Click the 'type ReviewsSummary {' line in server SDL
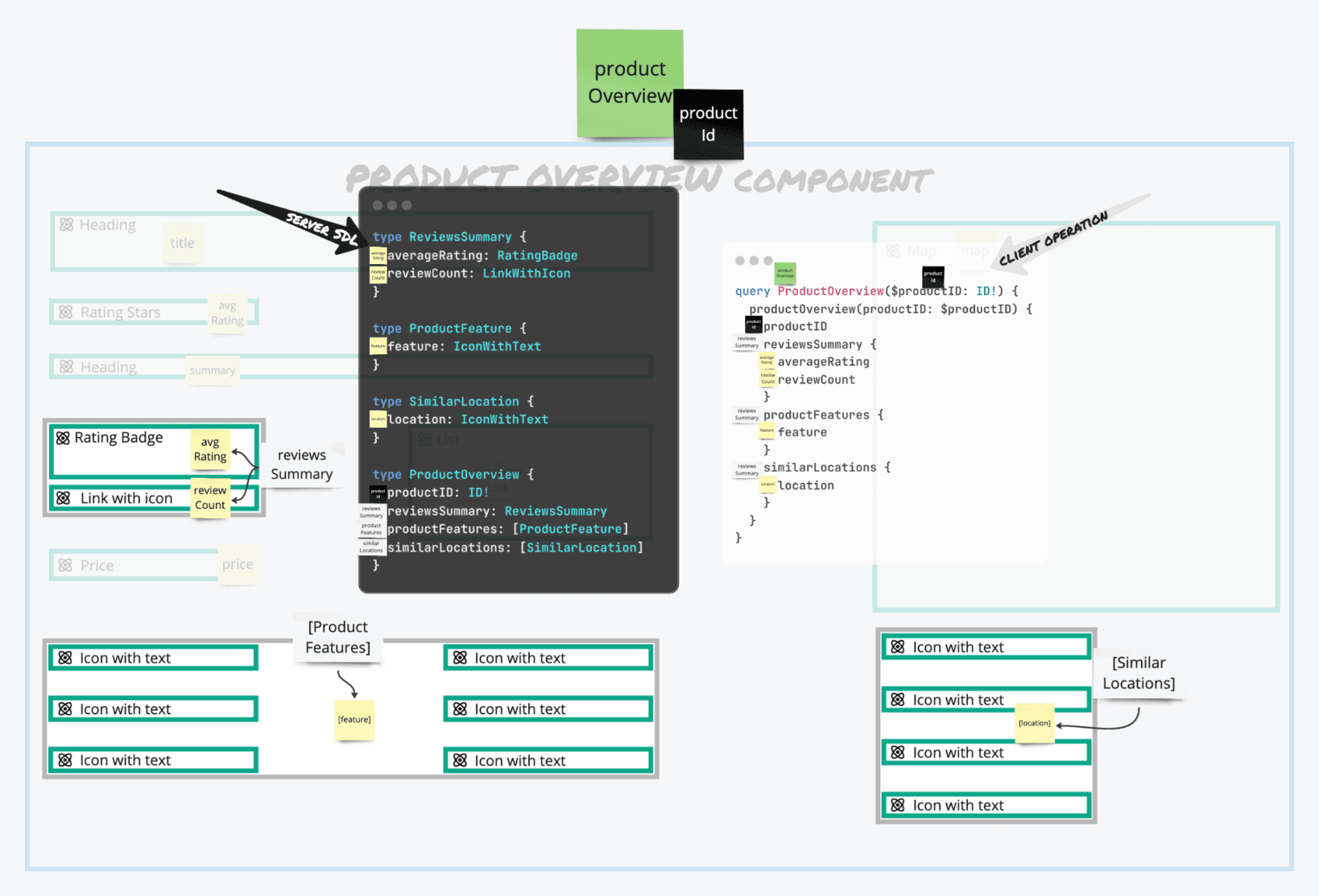 pyautogui.click(x=449, y=237)
